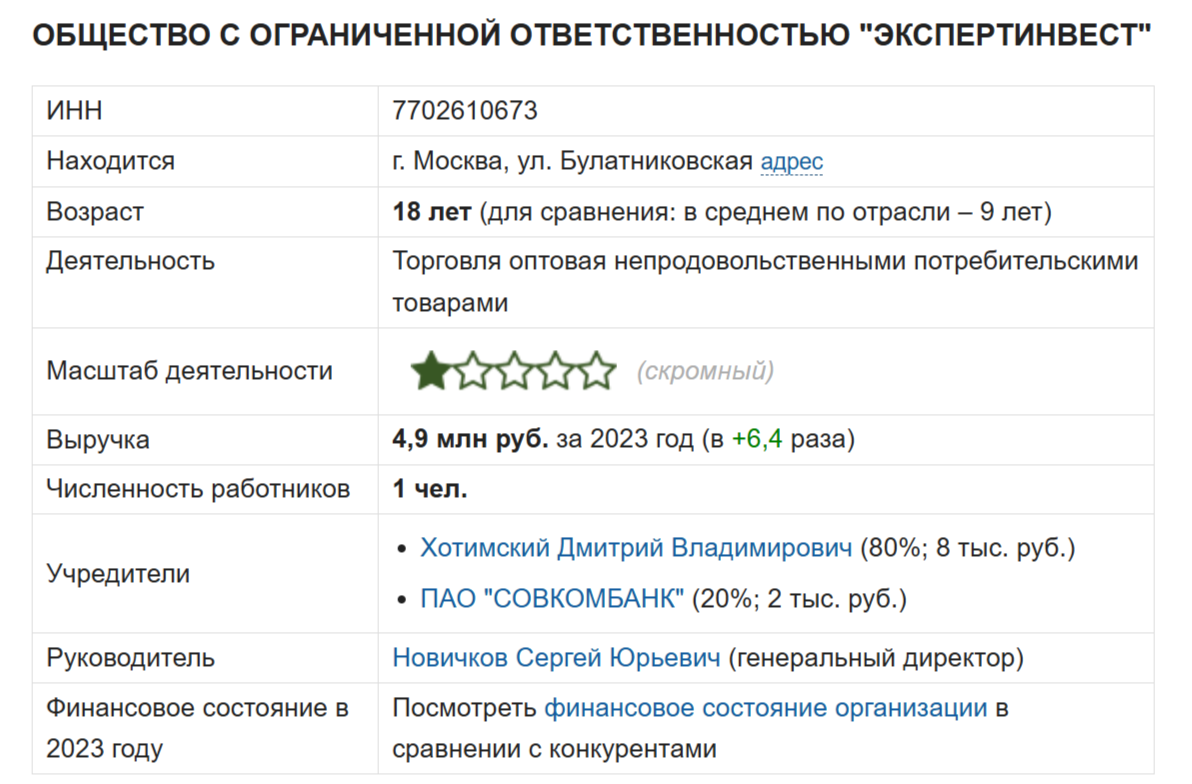Open the ПАО "СОВКОМБАНК" founder link
1192x784 pixels.
point(553,599)
